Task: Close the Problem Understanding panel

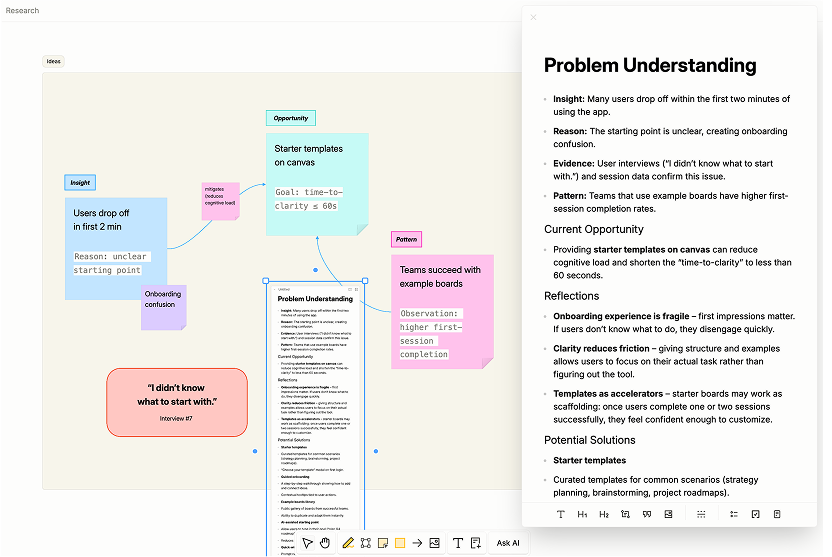Action: click(533, 17)
